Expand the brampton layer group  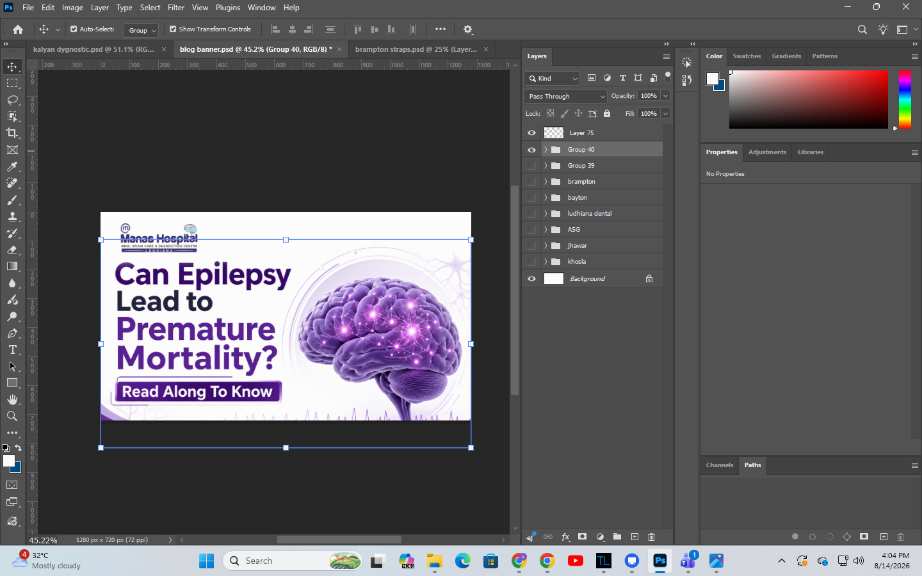(x=546, y=182)
